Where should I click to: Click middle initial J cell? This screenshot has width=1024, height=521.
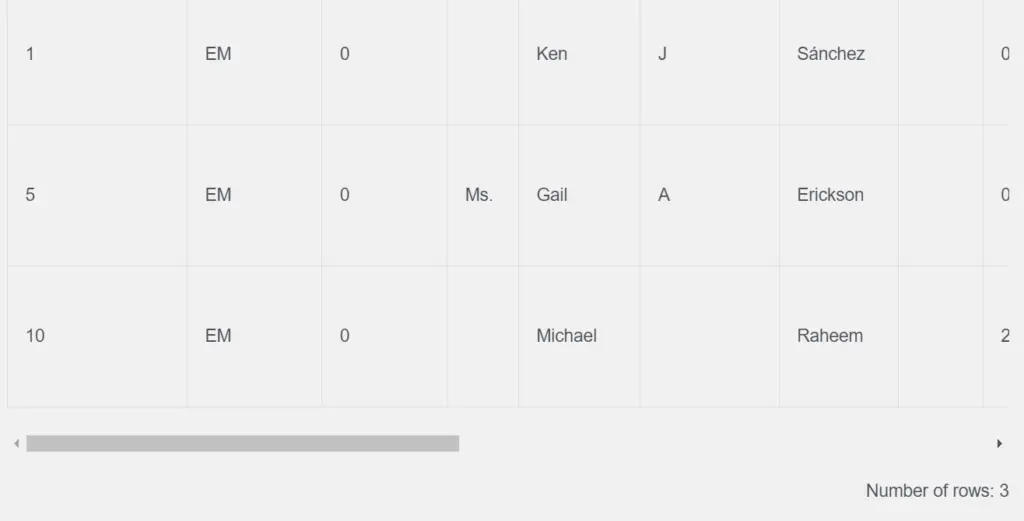[x=709, y=54]
